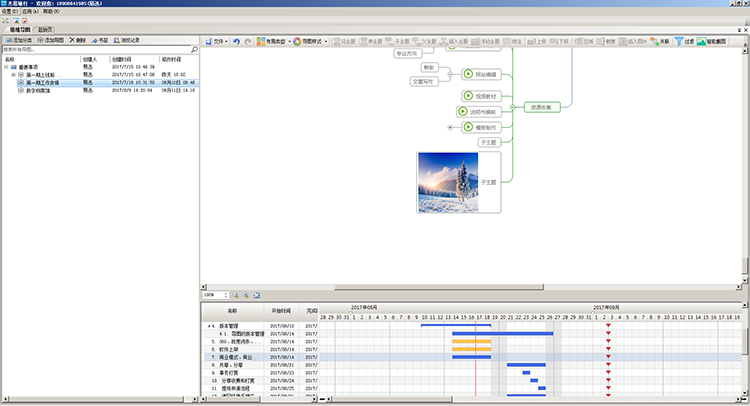Click the redo arrow icon
This screenshot has height=406, width=750.
(247, 41)
